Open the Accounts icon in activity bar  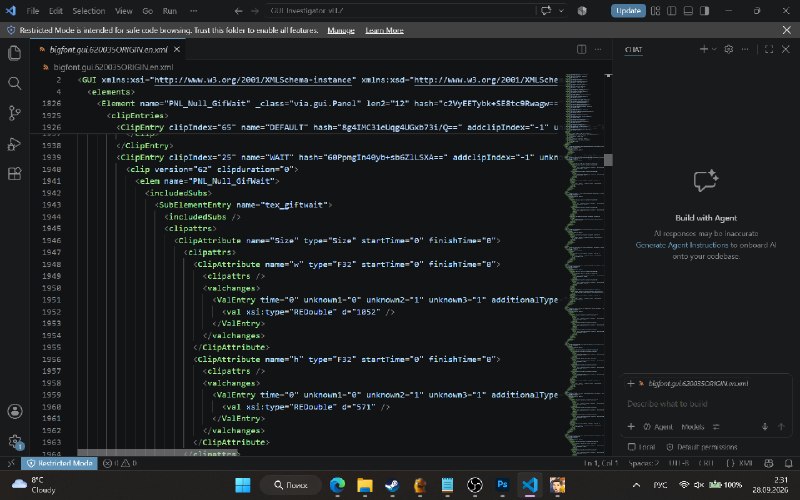point(15,411)
